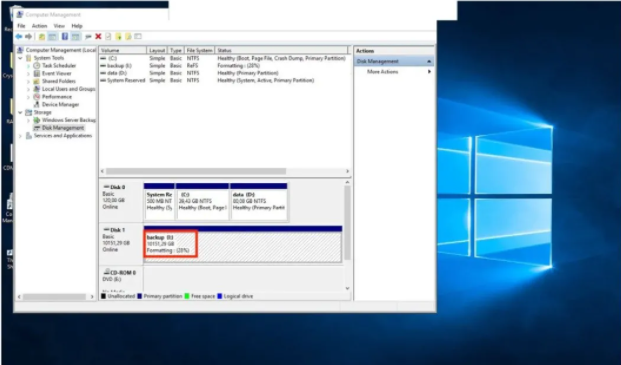
Task: Click the dark blue Primary partition legend swatch
Action: [x=139, y=296]
